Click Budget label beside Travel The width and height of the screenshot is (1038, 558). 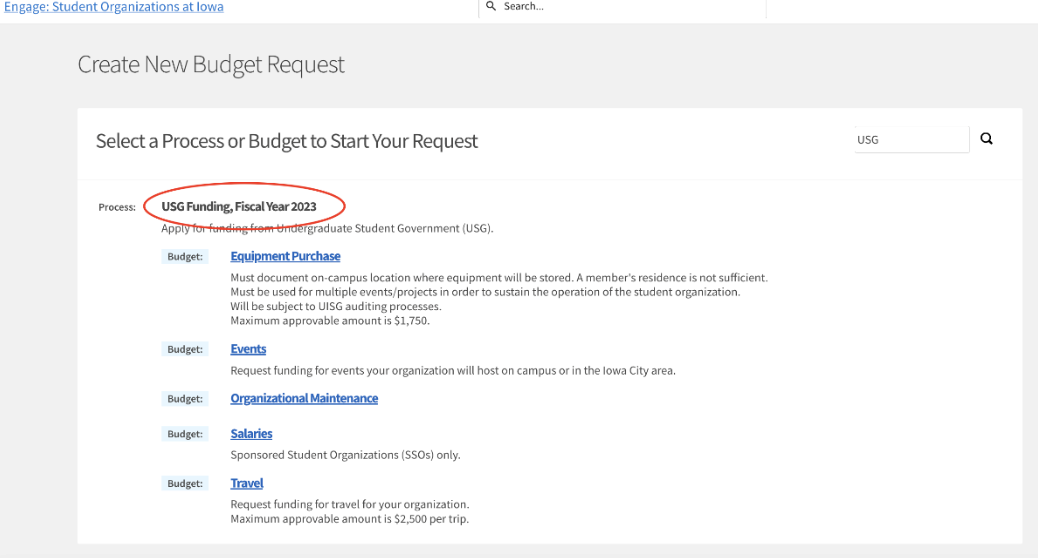click(185, 484)
